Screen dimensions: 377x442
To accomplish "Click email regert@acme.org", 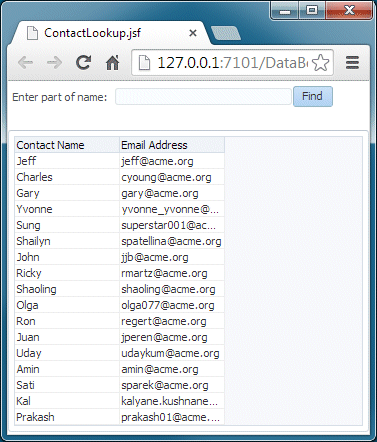I will pyautogui.click(x=164, y=321).
